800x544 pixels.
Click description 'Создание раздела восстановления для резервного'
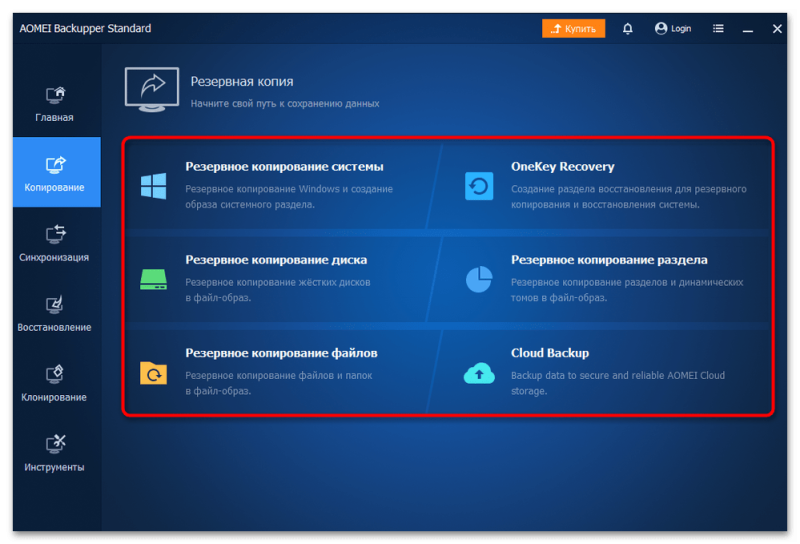click(x=629, y=189)
